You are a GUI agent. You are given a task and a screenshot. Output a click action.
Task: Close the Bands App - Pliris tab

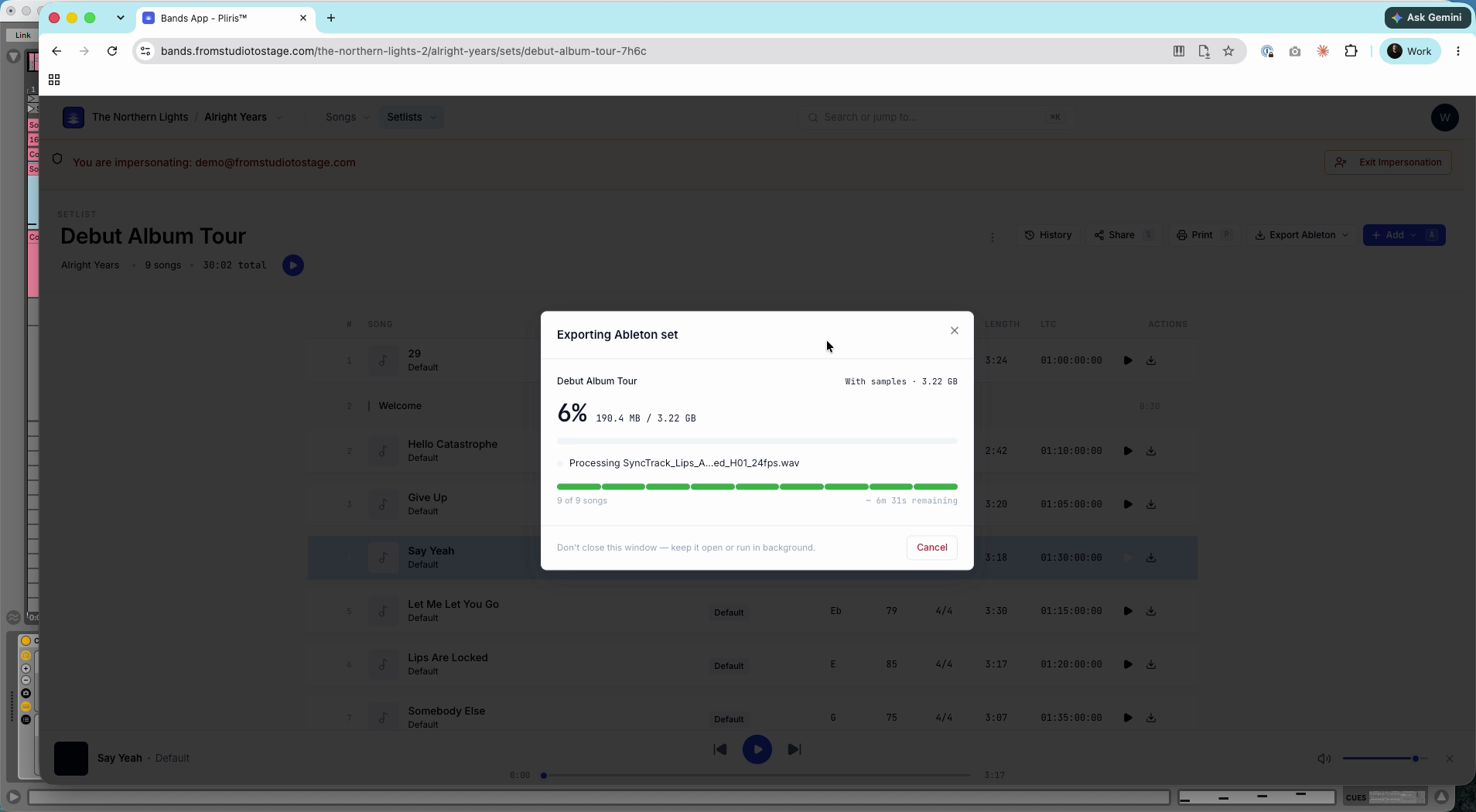click(x=303, y=18)
